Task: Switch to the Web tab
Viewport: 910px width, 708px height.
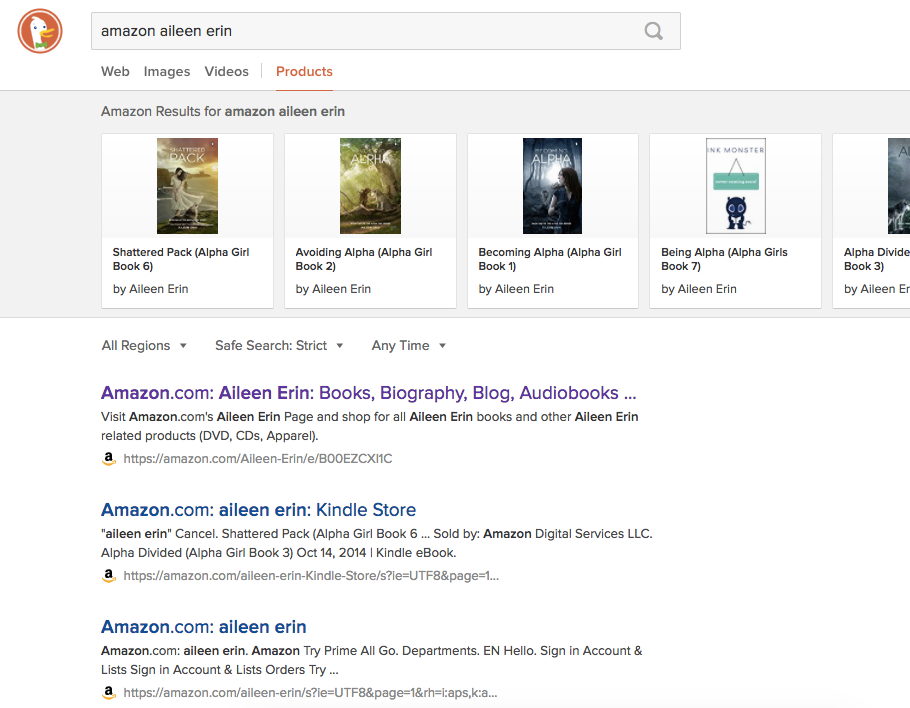Action: click(x=115, y=71)
